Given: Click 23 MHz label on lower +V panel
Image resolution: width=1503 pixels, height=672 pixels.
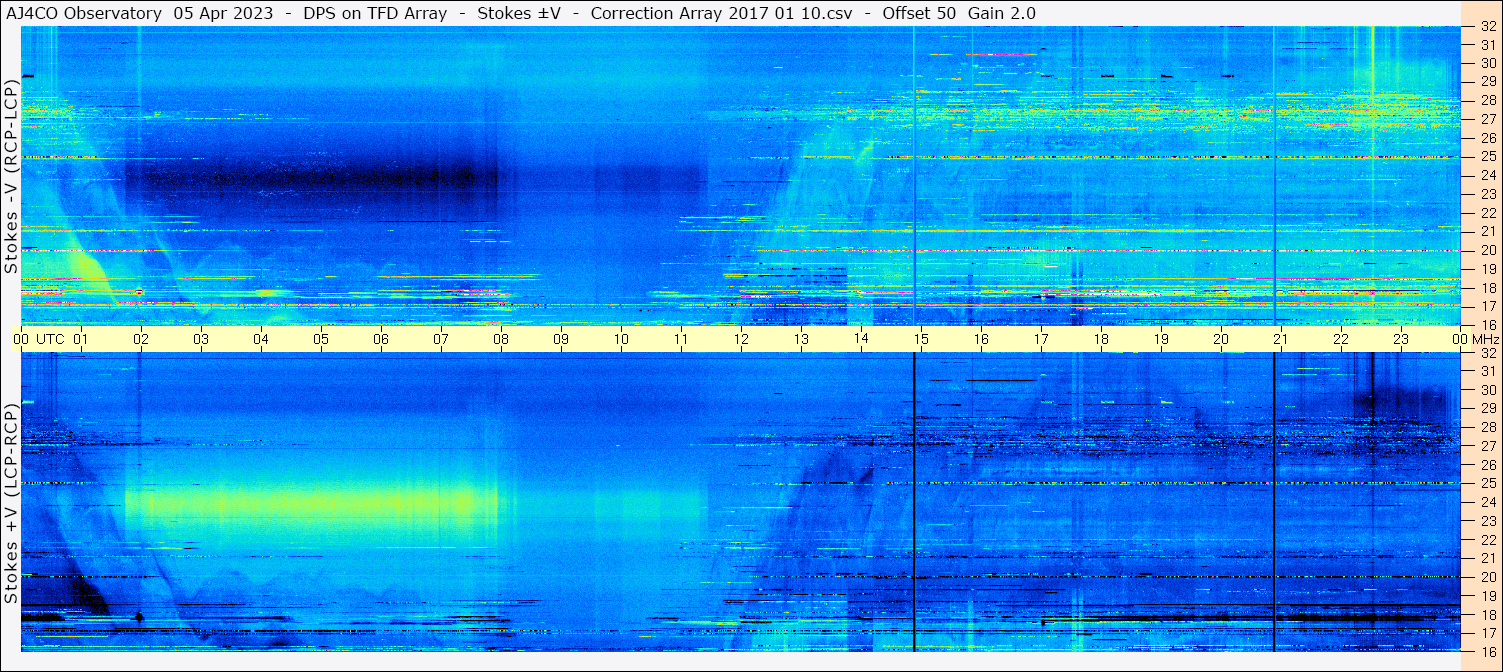Looking at the screenshot, I should coord(1488,521).
